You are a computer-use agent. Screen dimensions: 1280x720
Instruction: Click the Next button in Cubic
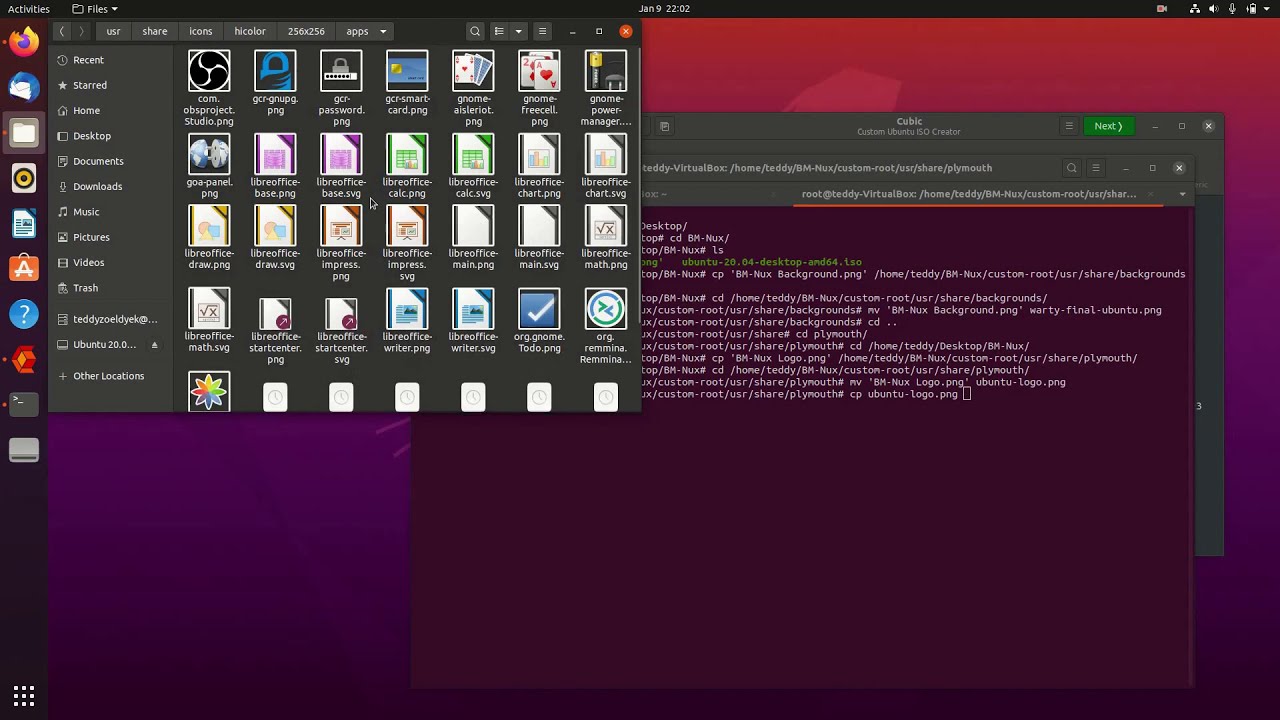pos(1108,126)
